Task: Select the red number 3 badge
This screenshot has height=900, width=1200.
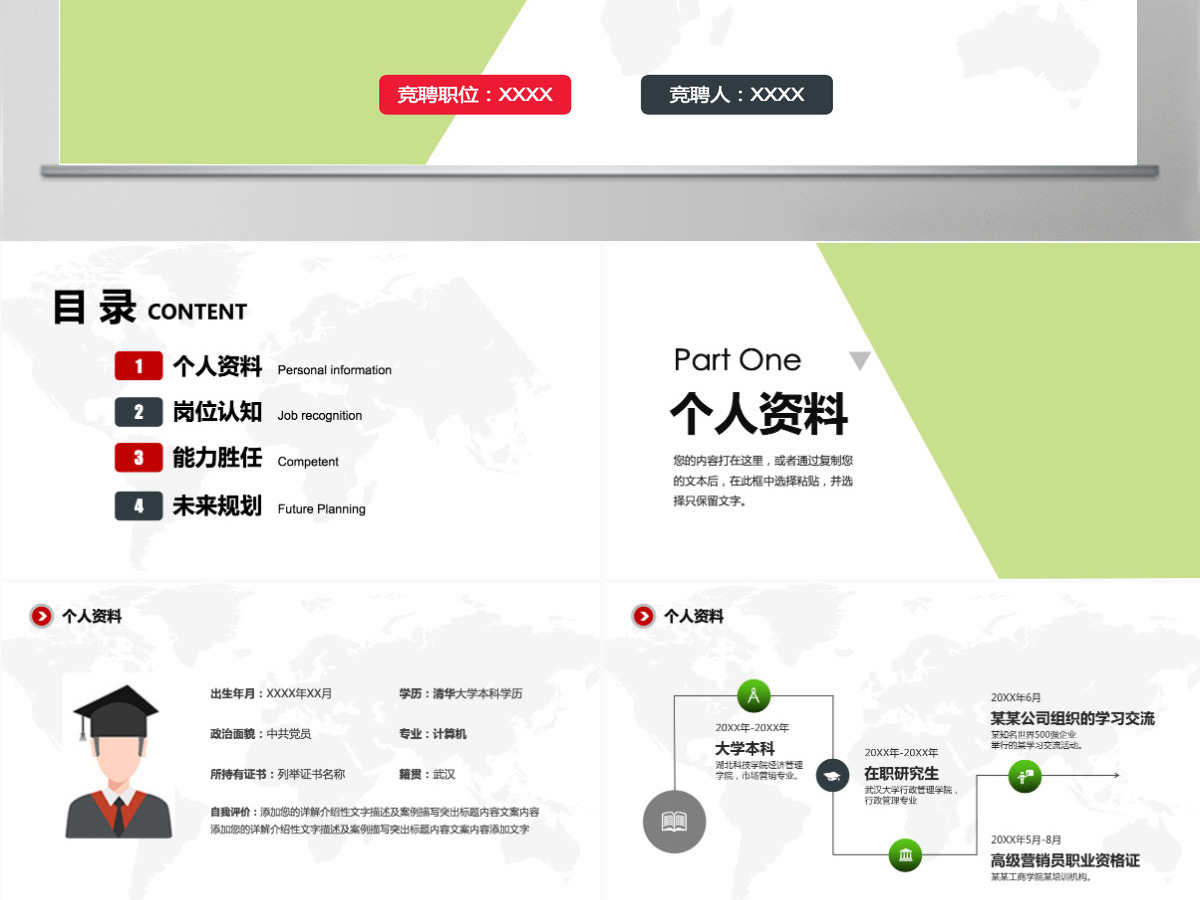Action: point(139,458)
